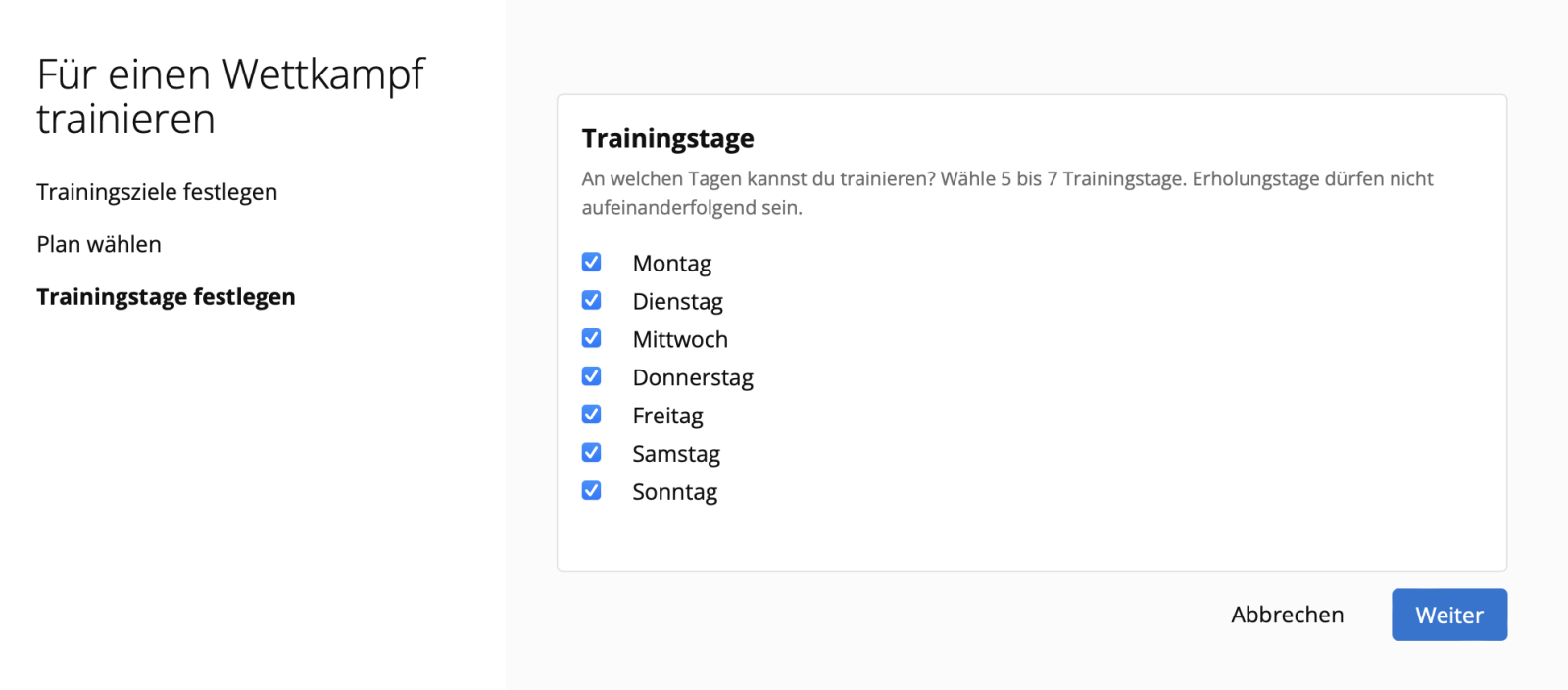Toggle the Mittwoch checkbox
Viewport: 1568px width, 690px height.
tap(591, 338)
